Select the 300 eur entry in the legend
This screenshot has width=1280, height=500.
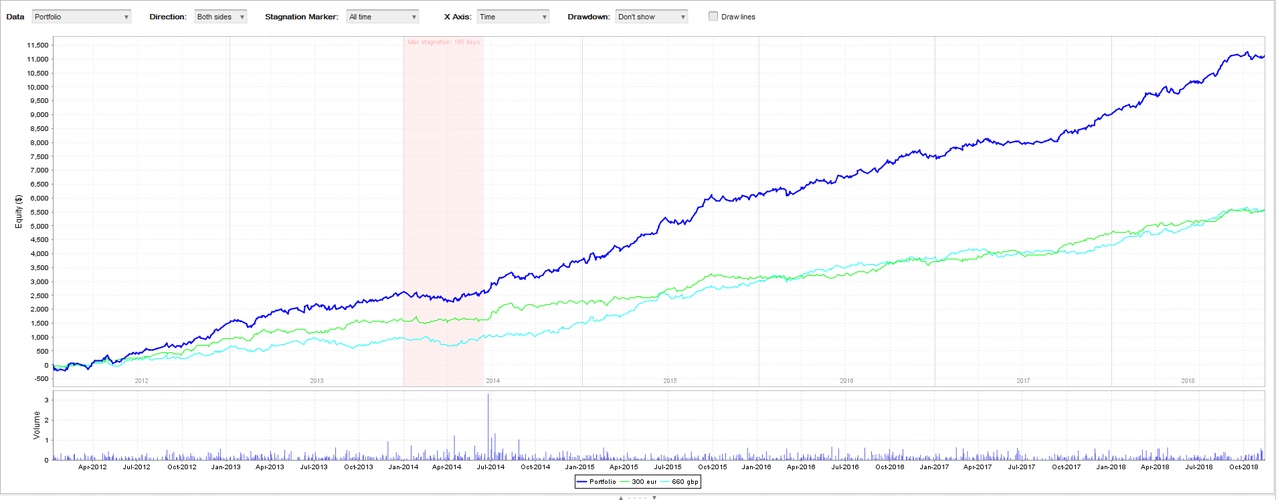(640, 482)
